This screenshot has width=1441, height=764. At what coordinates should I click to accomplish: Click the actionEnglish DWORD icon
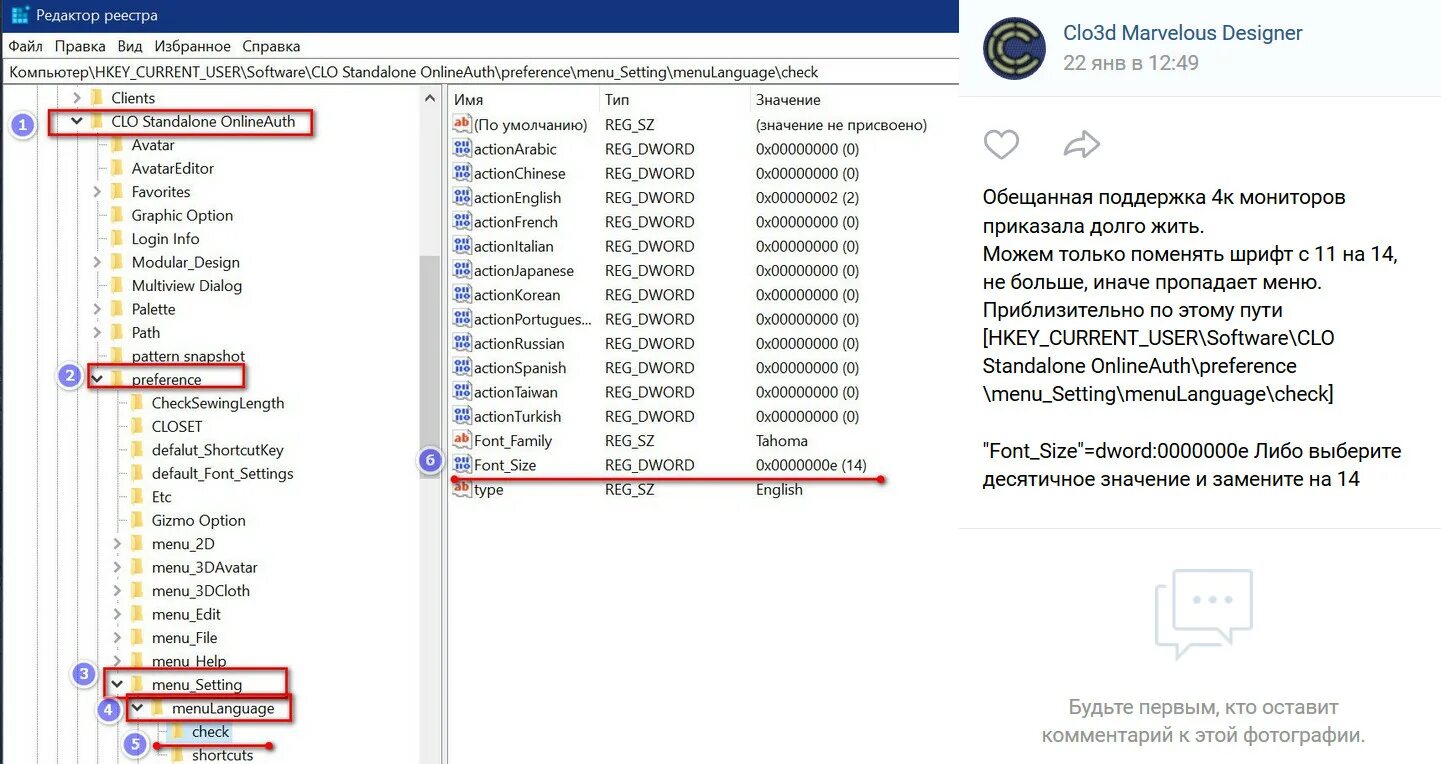tap(462, 197)
